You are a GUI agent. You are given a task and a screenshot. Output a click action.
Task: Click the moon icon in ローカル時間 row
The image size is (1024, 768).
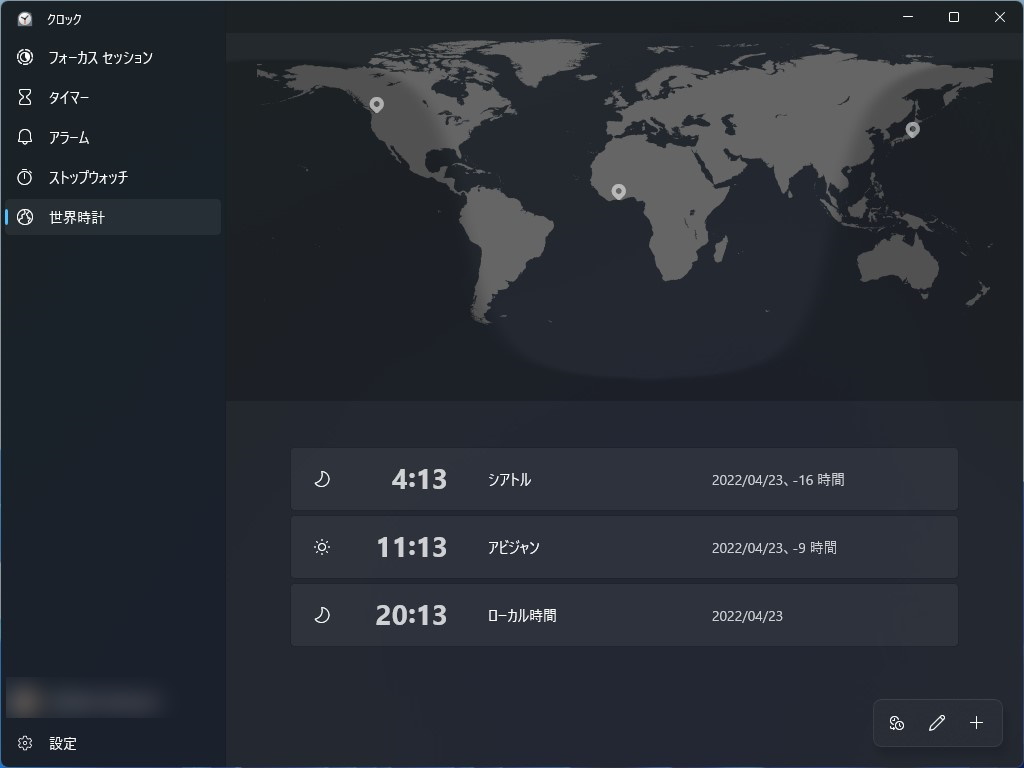[322, 615]
